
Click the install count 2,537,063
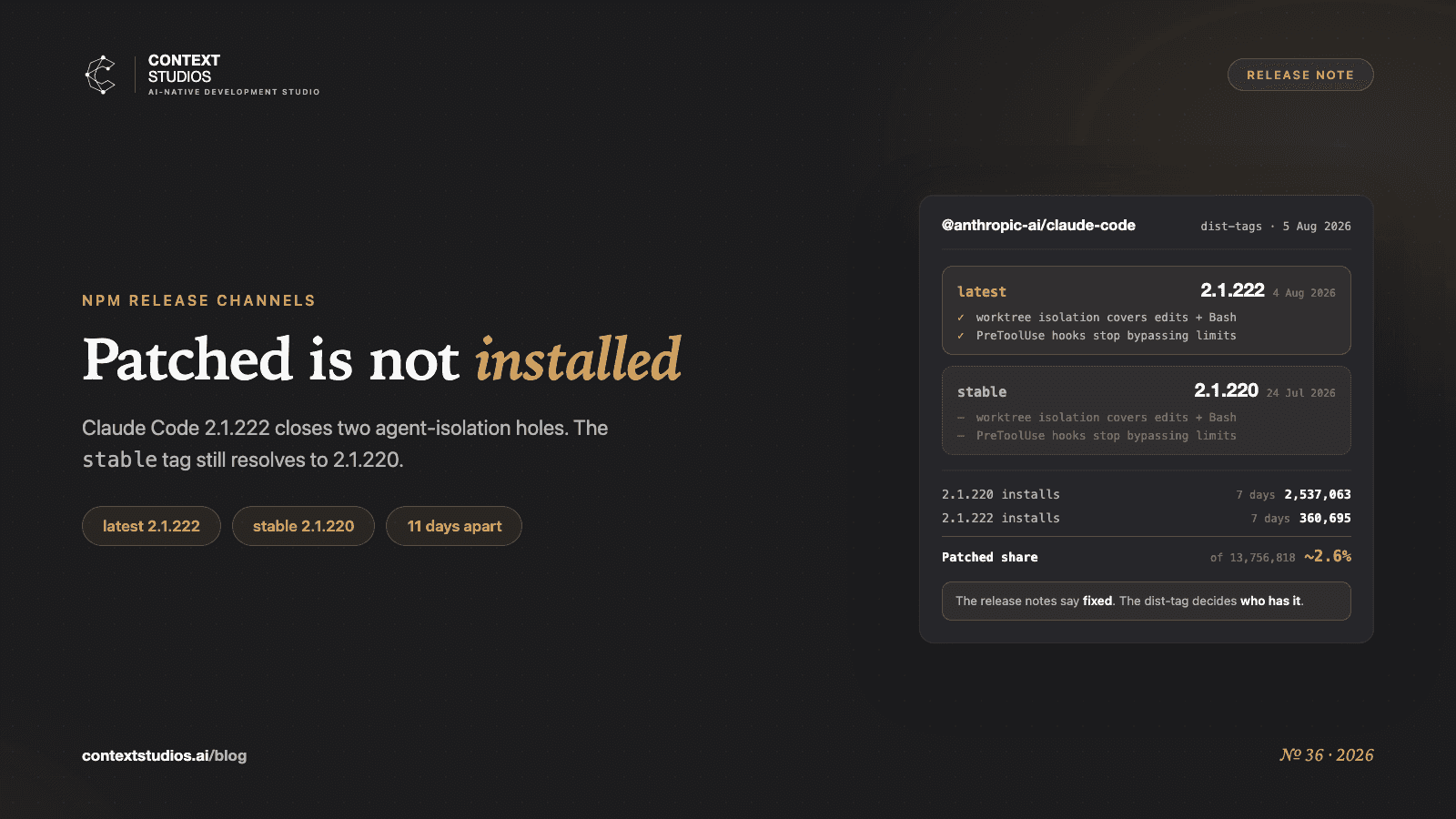pos(1318,494)
